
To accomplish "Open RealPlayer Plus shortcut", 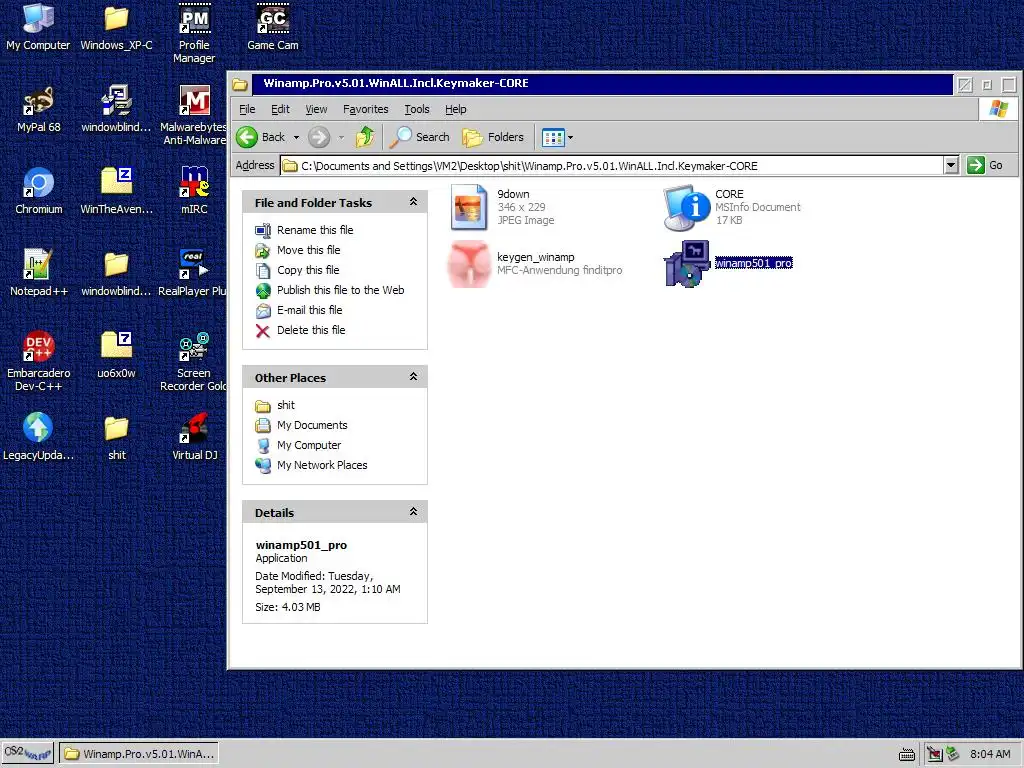I will tap(194, 272).
